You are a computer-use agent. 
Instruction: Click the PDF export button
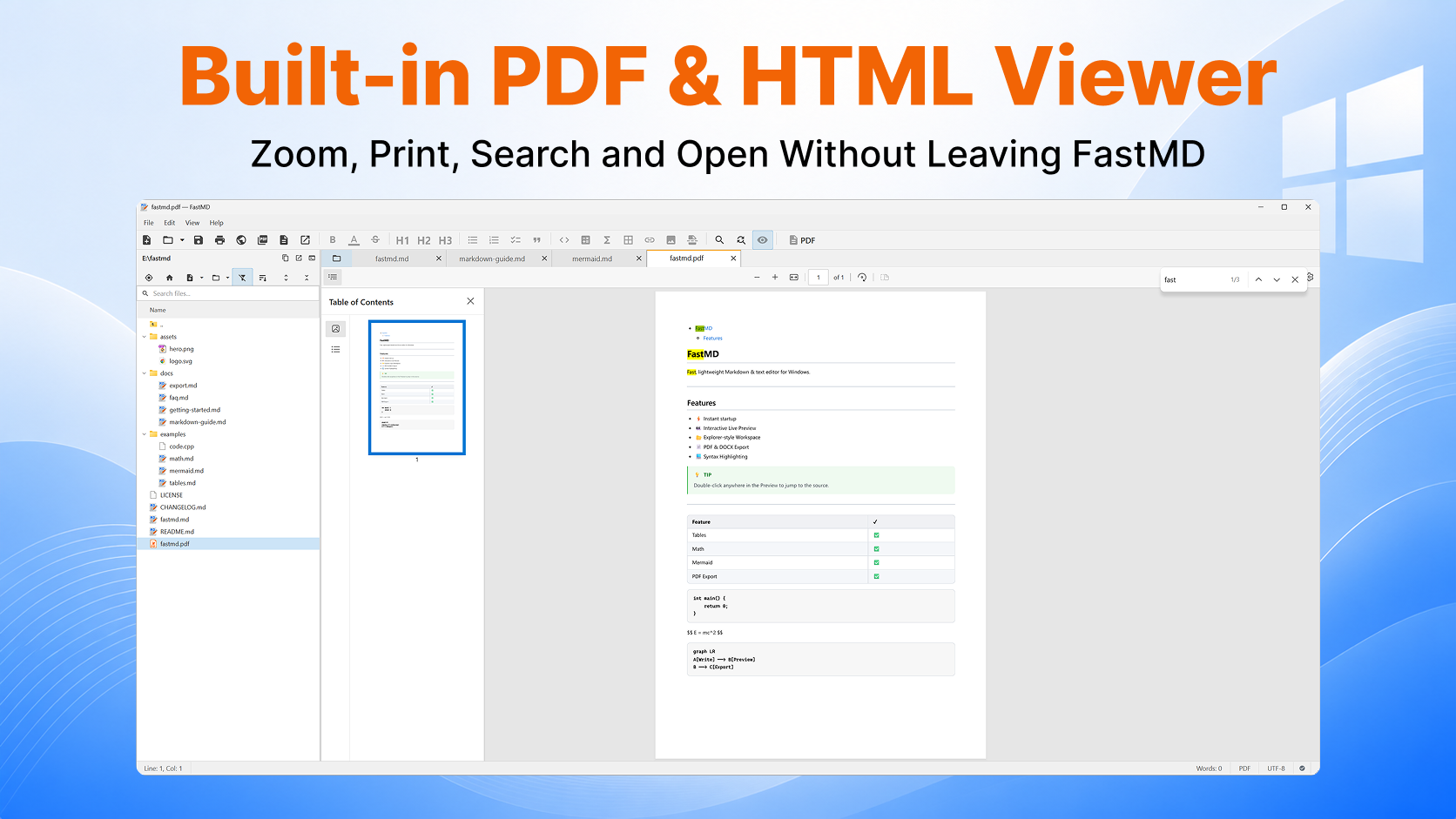[802, 240]
